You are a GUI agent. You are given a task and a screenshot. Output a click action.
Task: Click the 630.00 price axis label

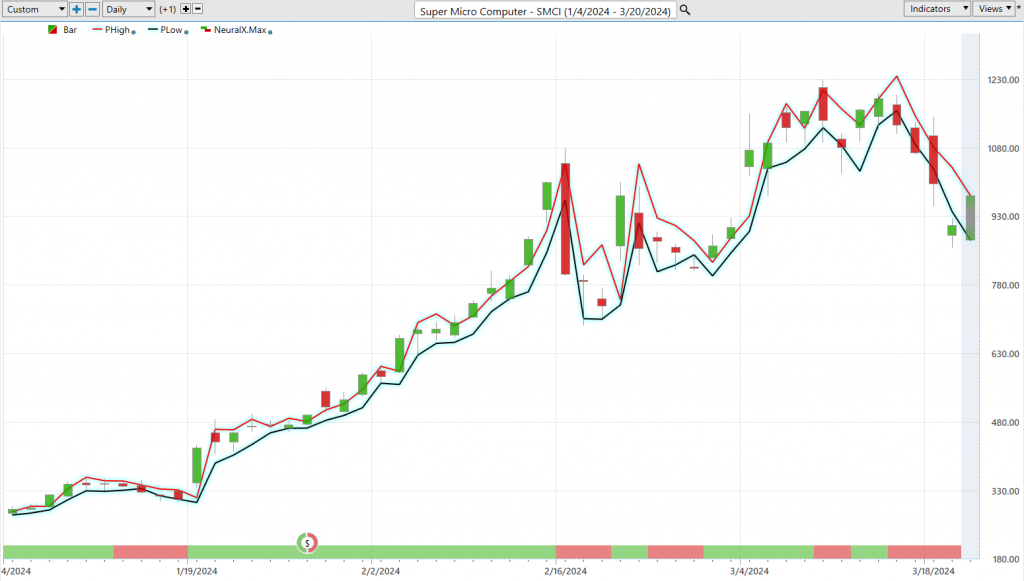[x=1005, y=354]
